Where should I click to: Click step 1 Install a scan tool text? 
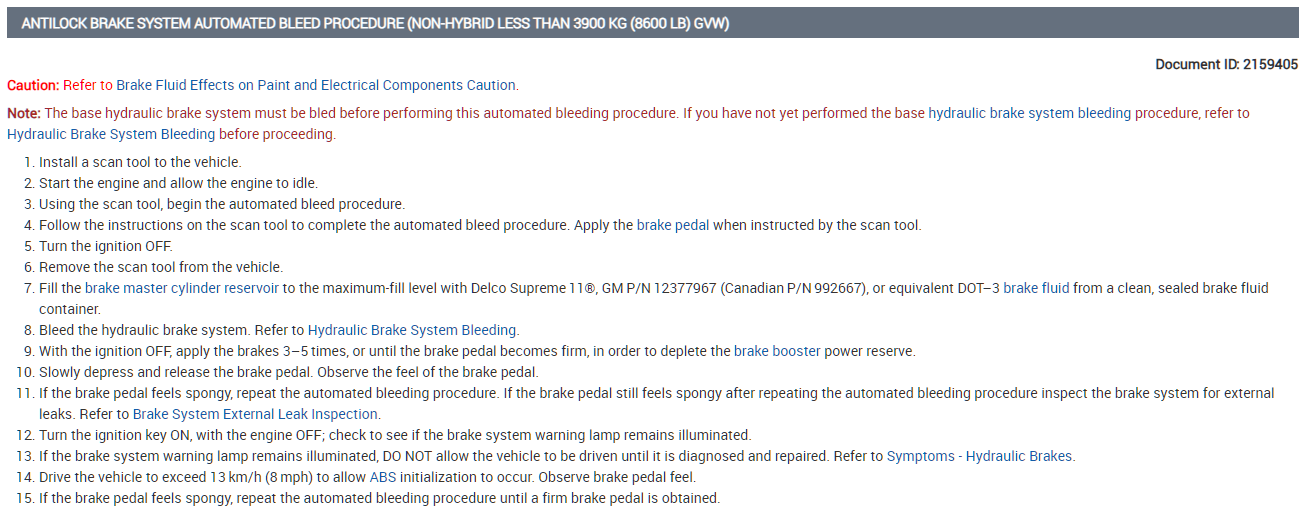point(140,162)
